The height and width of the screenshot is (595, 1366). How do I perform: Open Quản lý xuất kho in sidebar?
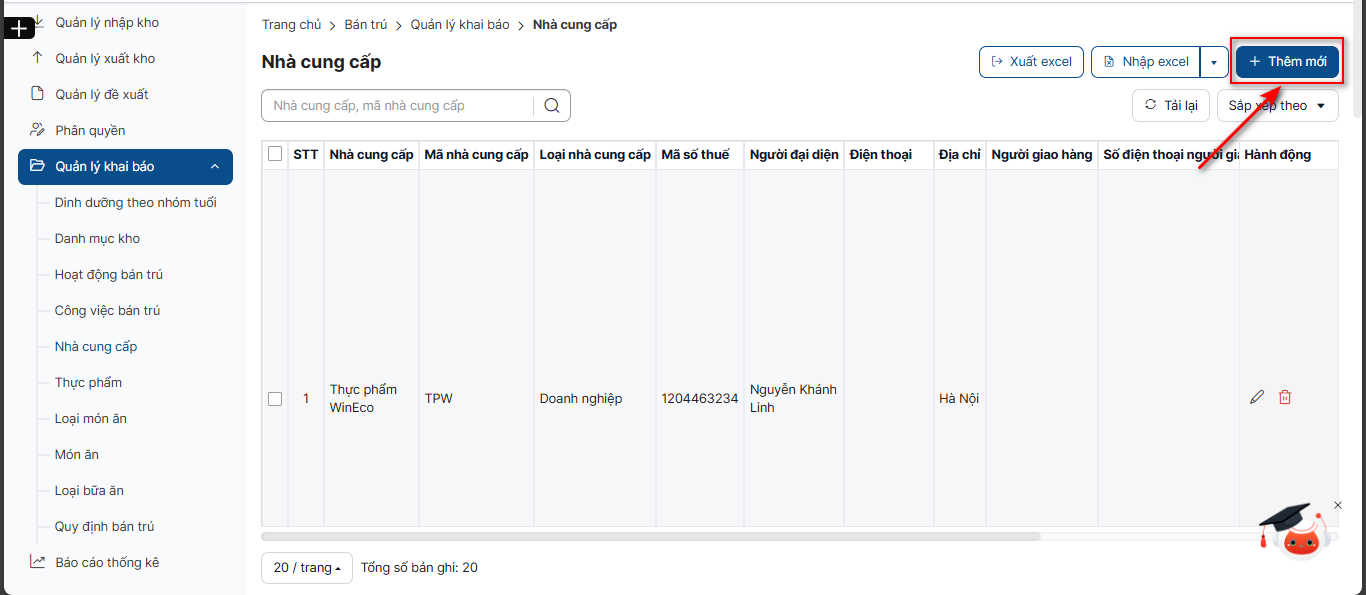(x=105, y=58)
